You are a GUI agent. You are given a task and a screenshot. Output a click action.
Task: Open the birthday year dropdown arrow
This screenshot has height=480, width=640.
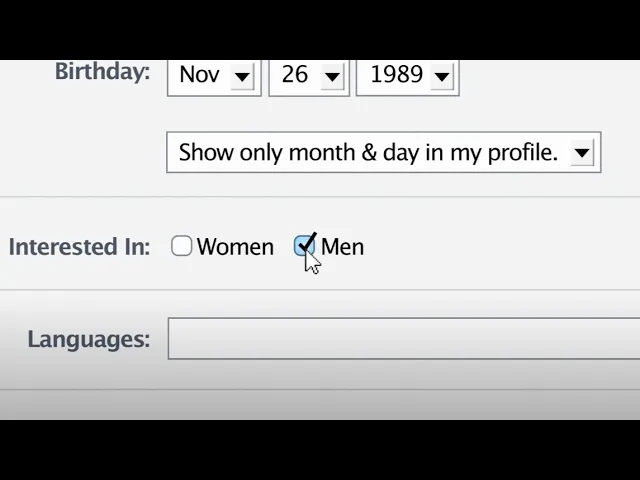(442, 76)
